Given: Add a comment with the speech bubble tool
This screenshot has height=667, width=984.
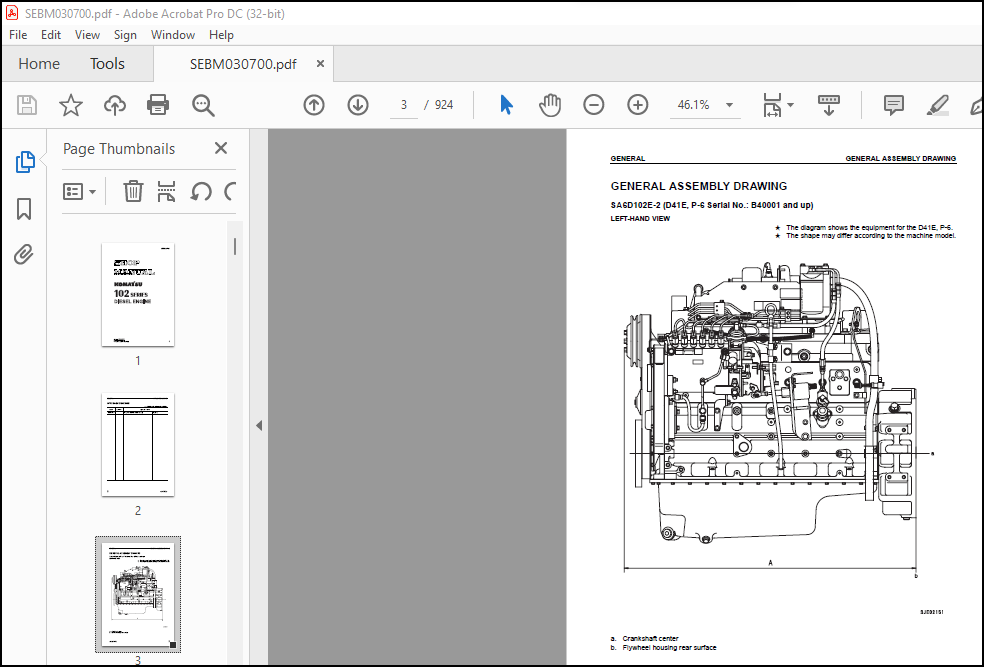Looking at the screenshot, I should [894, 105].
